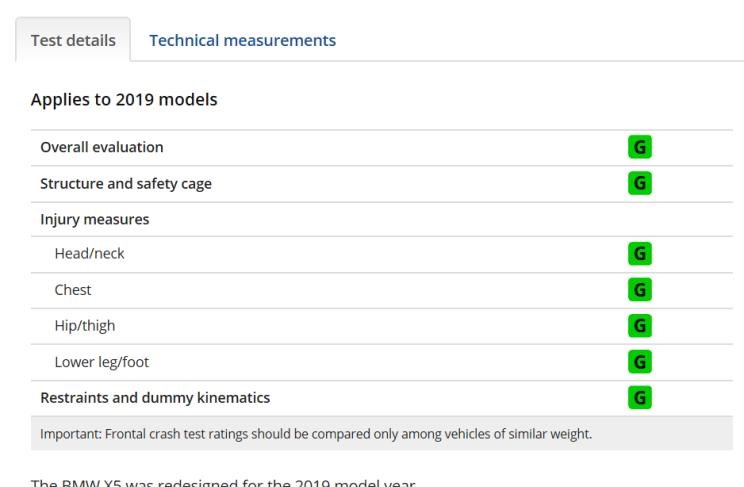
Task: Click the Overall evaluation row label
Action: [x=101, y=148]
